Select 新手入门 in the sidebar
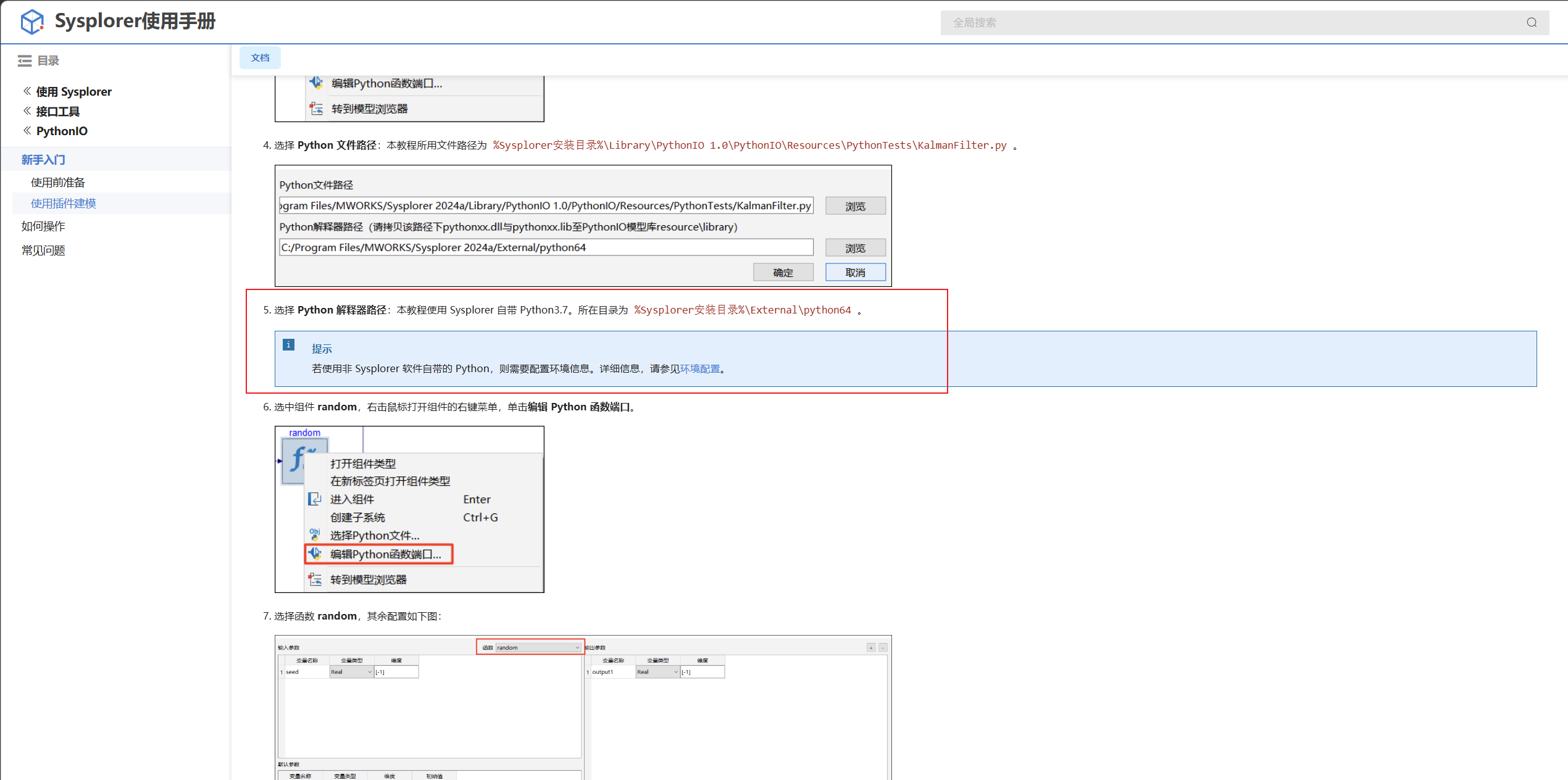This screenshot has height=780, width=1568. coord(43,160)
